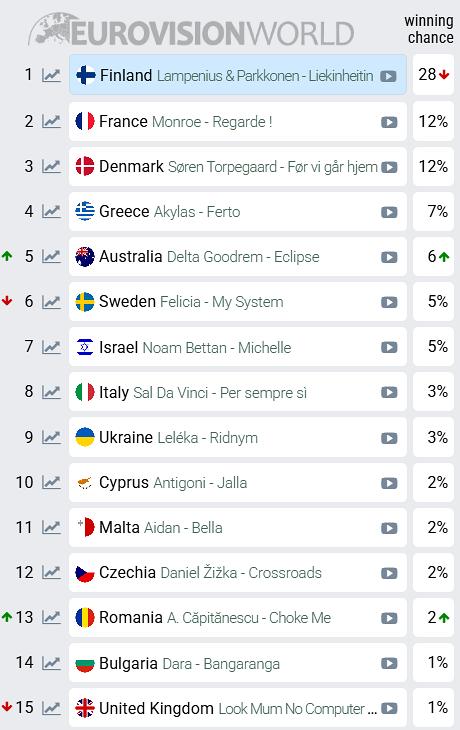
Task: Click the video icon for Czechia's Crossroads
Action: (389, 574)
